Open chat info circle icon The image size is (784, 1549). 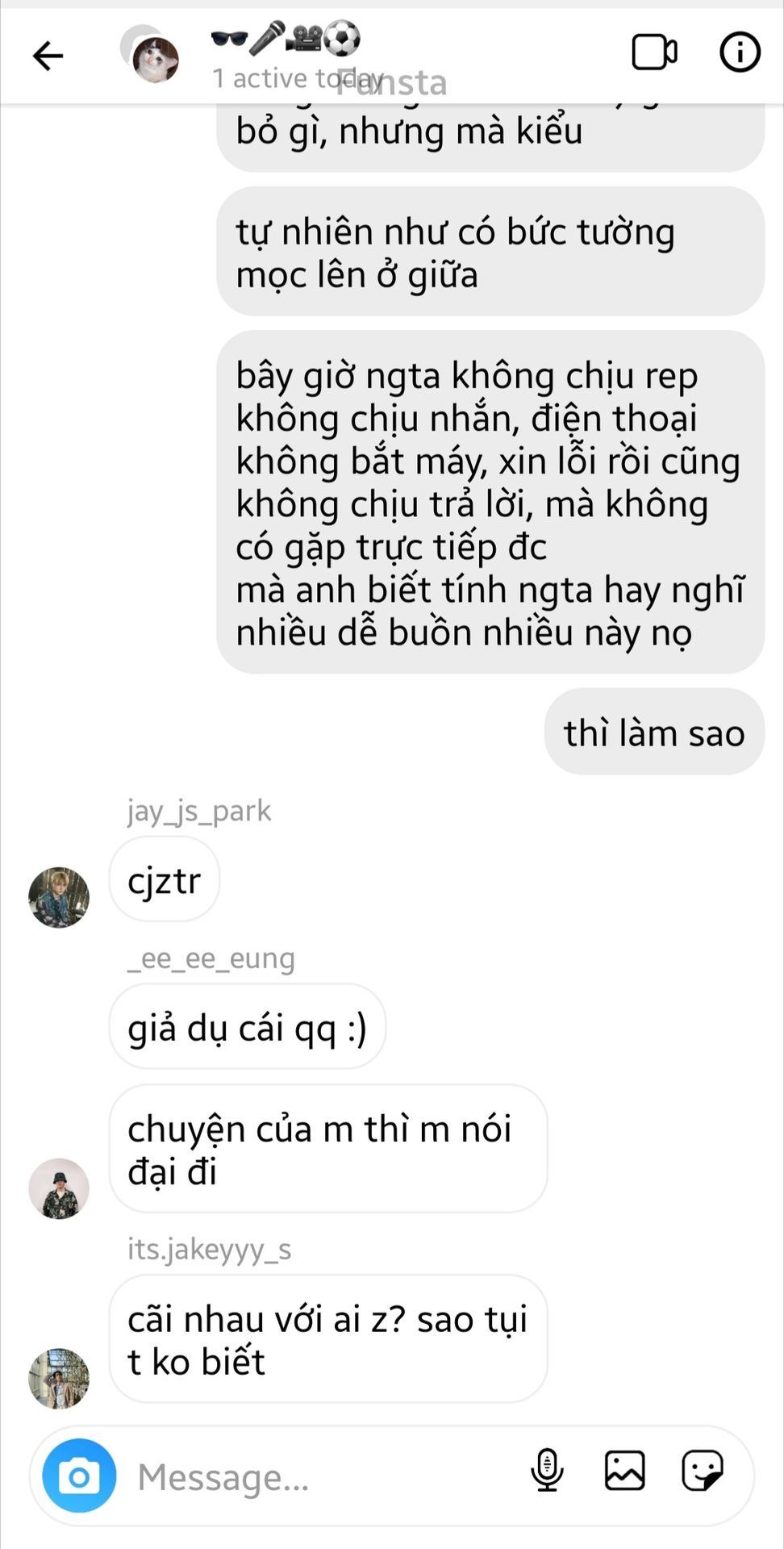click(740, 52)
